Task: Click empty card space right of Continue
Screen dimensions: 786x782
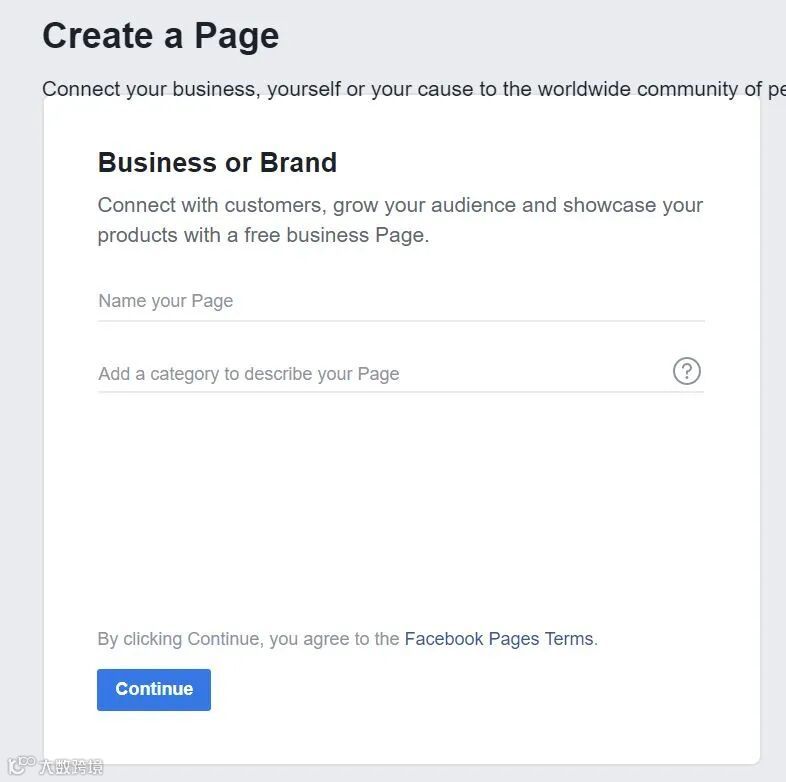Action: tap(450, 690)
